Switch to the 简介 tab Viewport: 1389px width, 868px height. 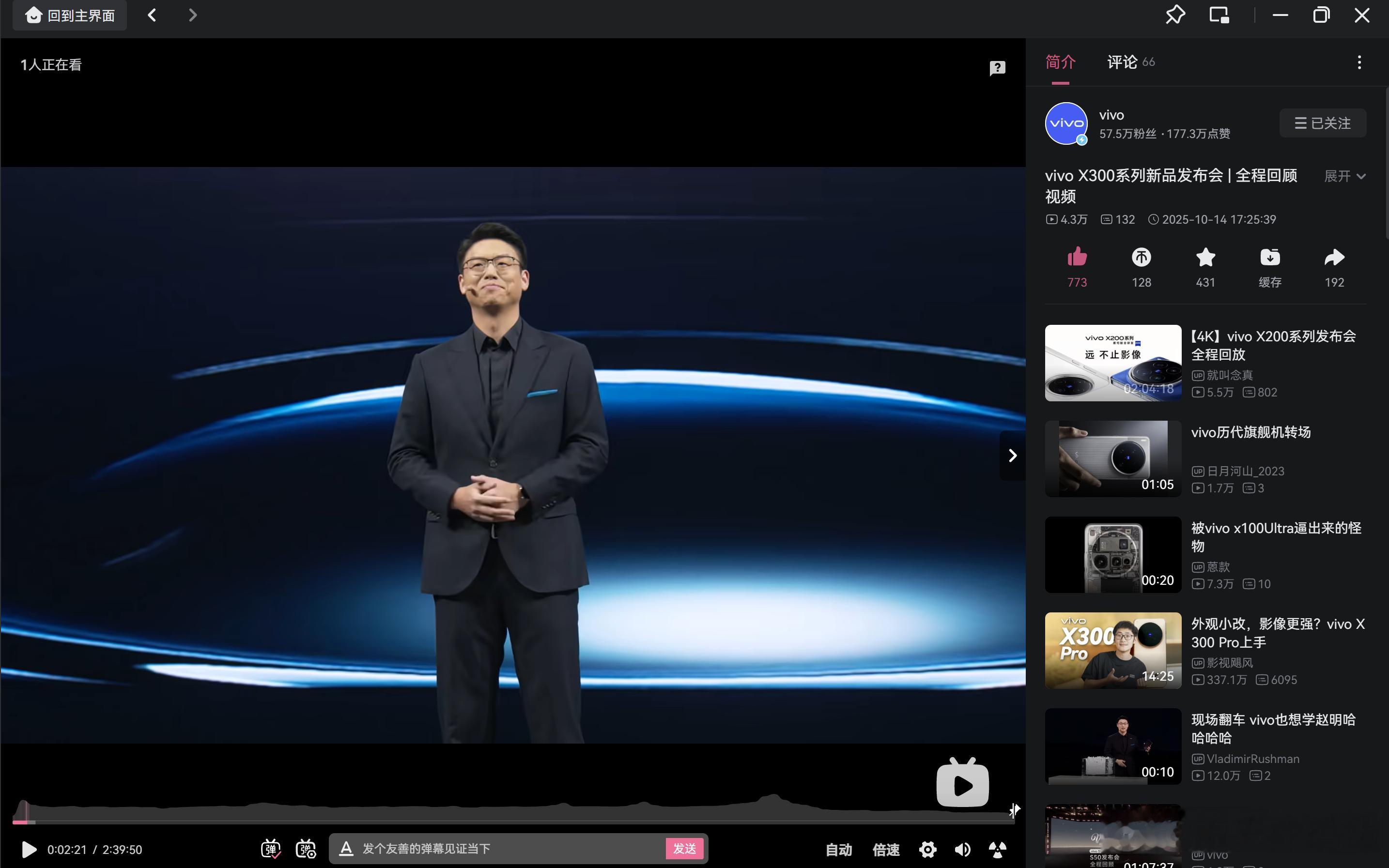(x=1060, y=62)
